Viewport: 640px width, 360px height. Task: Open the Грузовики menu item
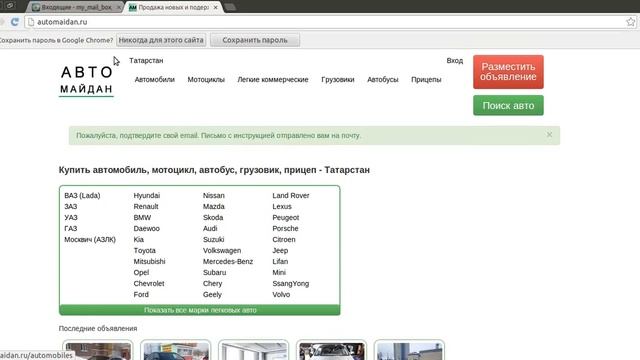click(338, 80)
